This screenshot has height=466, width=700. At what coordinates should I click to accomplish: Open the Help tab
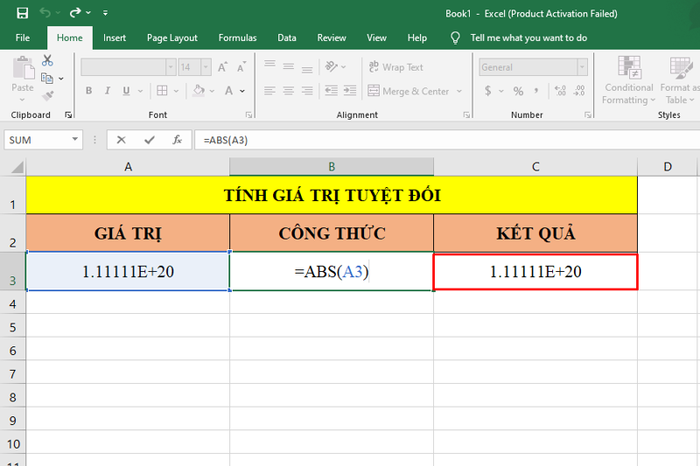417,38
